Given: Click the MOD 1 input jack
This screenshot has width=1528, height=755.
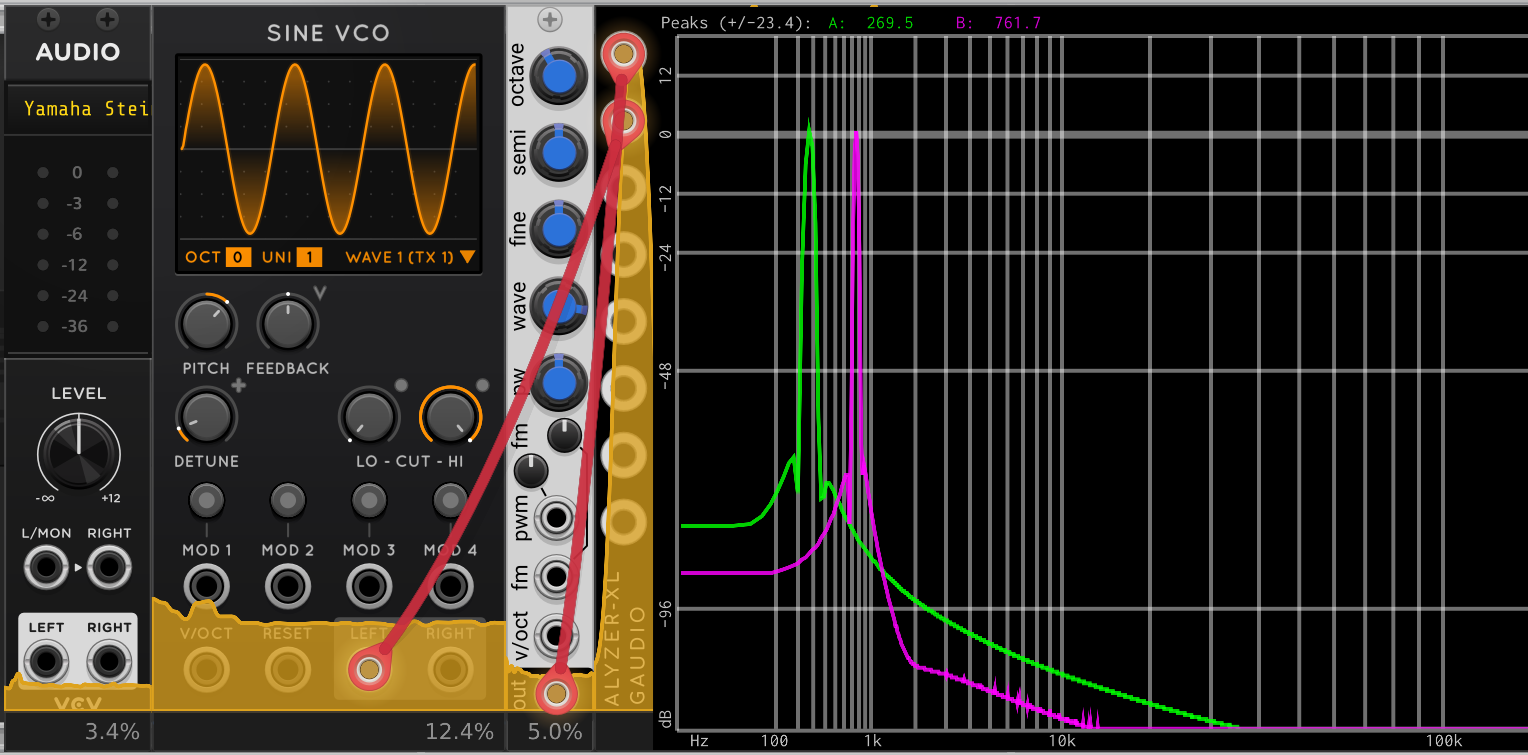Looking at the screenshot, I should (206, 586).
